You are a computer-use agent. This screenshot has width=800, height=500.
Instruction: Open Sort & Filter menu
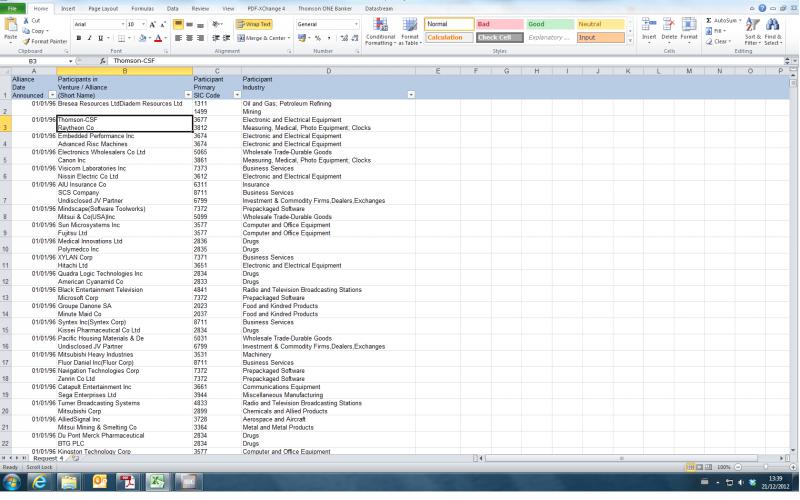click(x=753, y=32)
